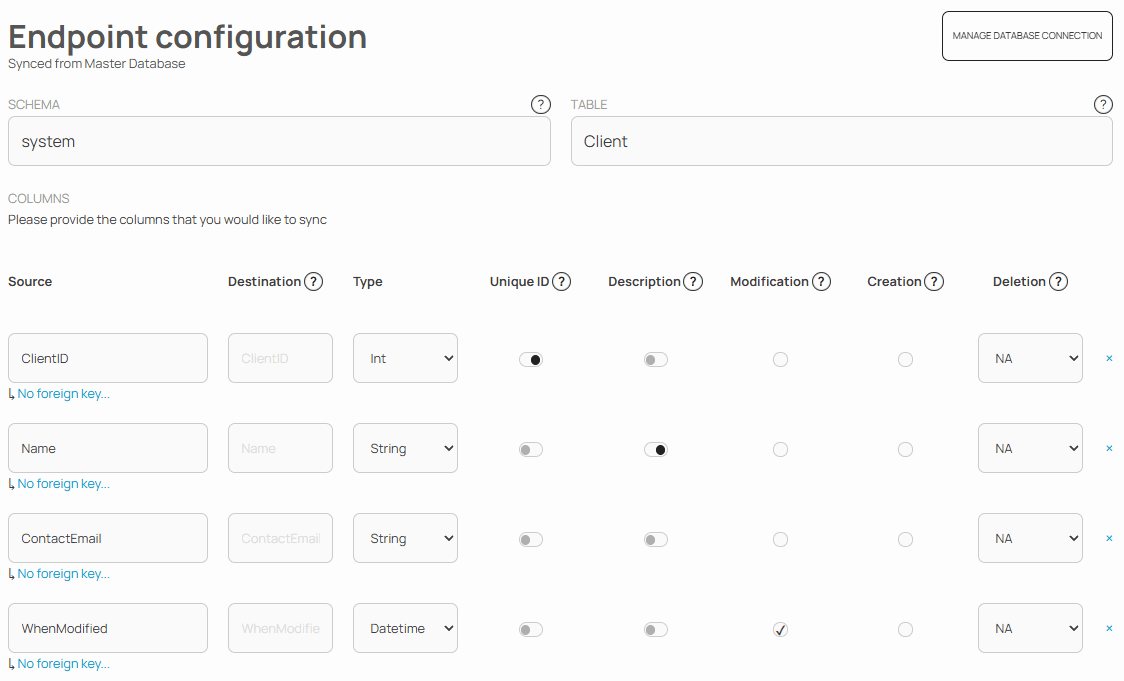
Task: Show help for the Creation column
Action: tap(933, 282)
